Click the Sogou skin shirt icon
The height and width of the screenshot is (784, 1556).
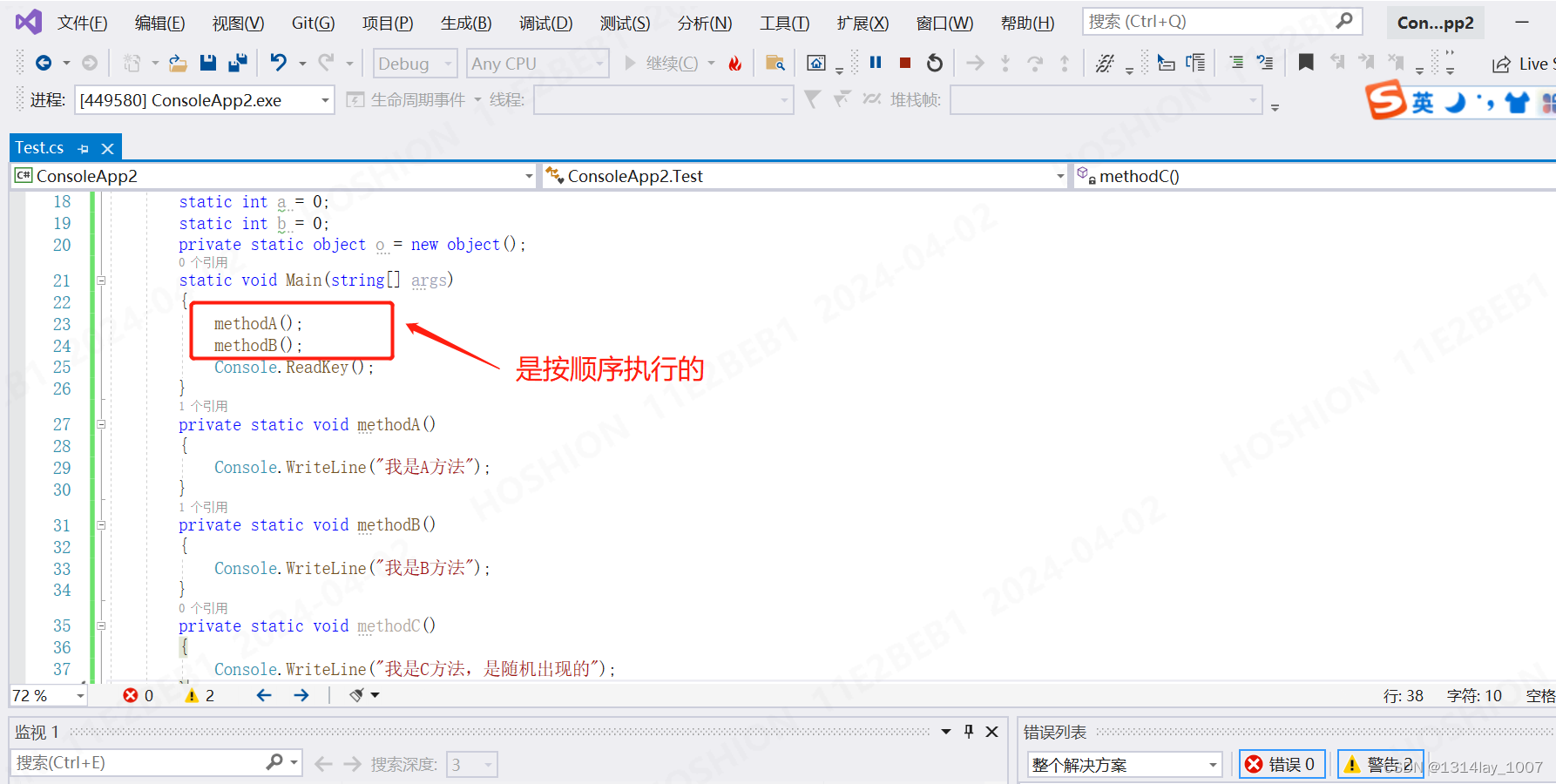click(1517, 103)
